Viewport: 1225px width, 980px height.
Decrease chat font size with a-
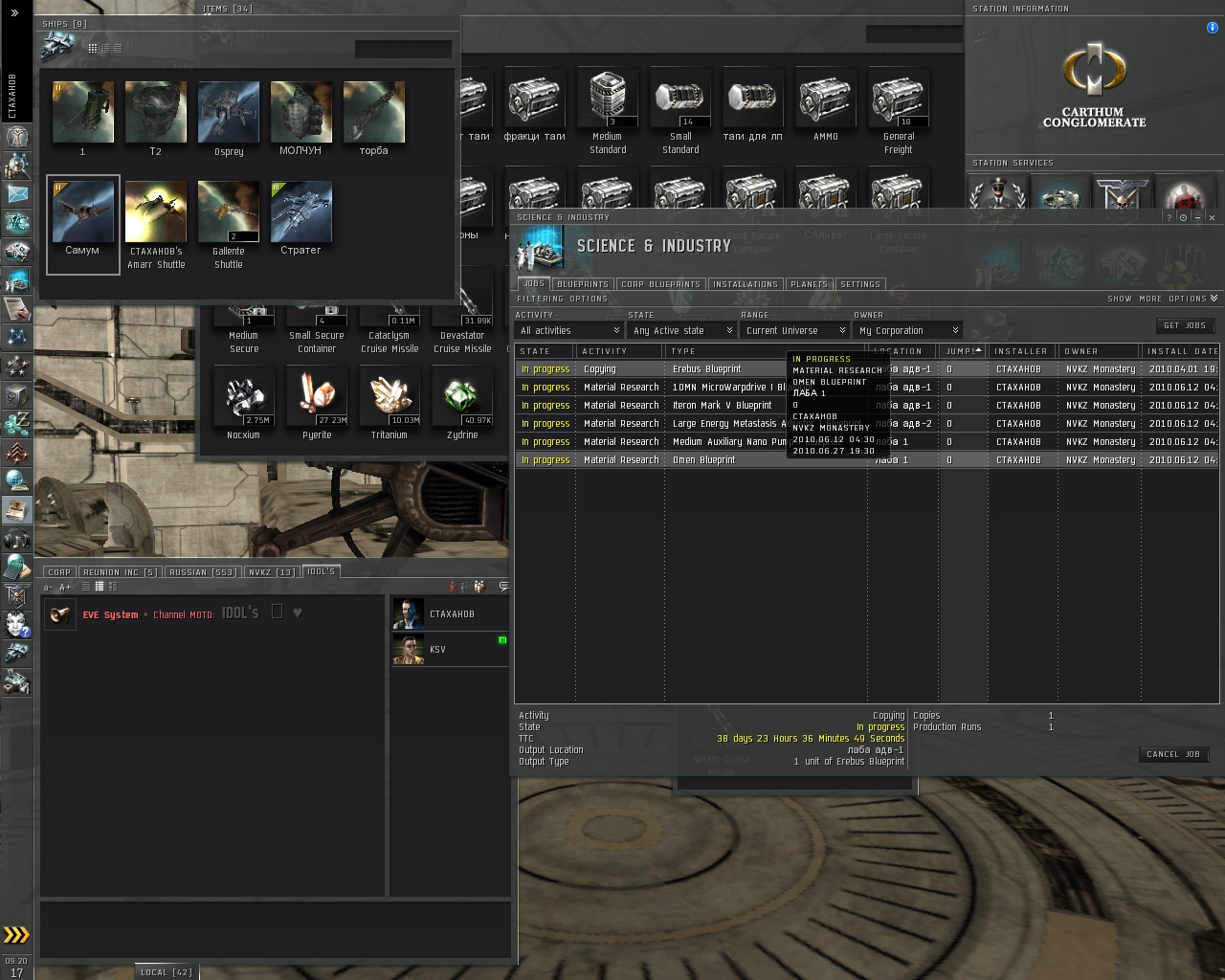click(x=48, y=587)
